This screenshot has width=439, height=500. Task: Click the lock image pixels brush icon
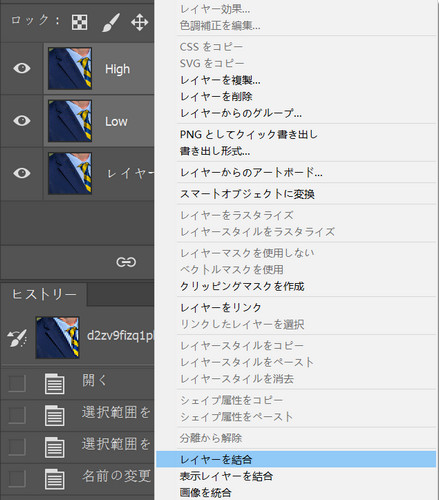coord(110,23)
